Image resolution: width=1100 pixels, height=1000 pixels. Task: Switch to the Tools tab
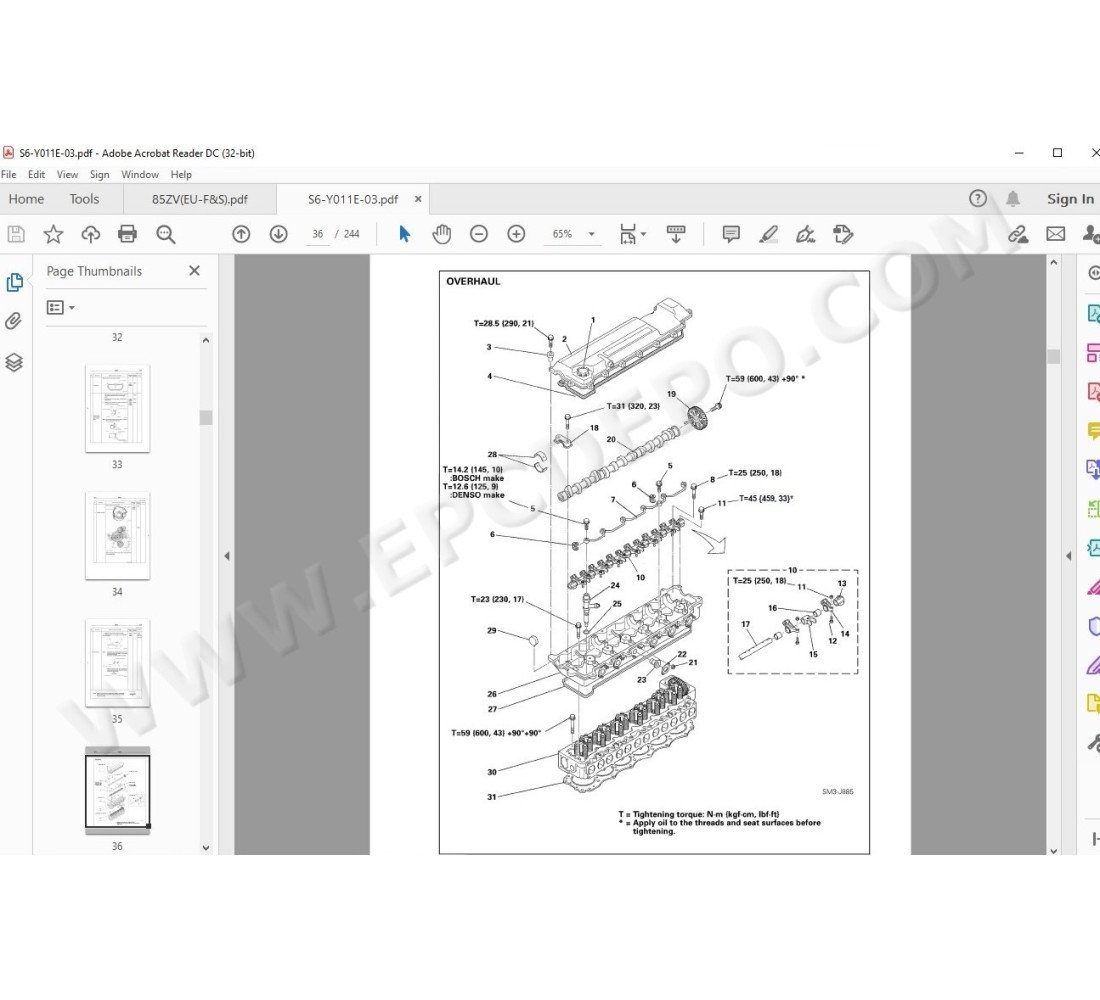84,199
